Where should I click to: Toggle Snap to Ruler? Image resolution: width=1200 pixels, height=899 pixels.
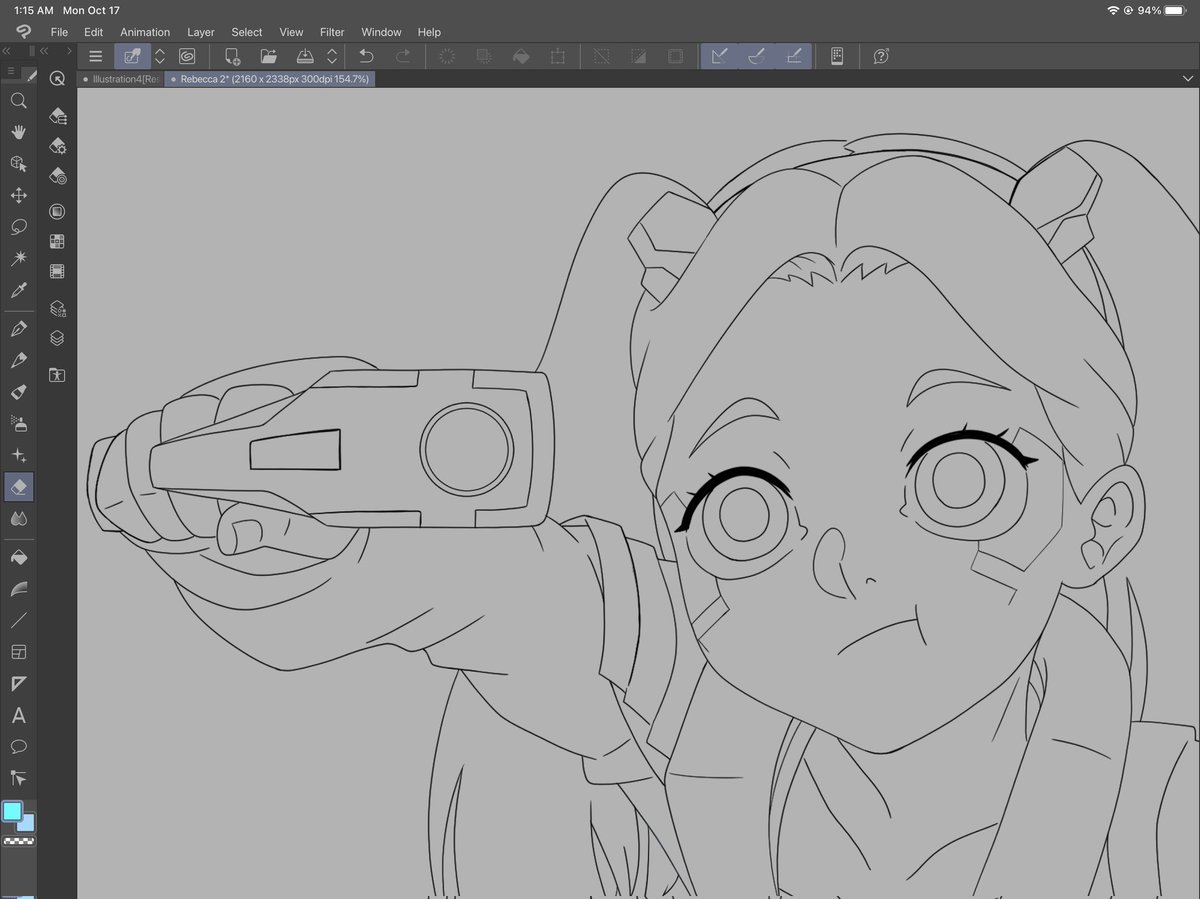(x=719, y=57)
